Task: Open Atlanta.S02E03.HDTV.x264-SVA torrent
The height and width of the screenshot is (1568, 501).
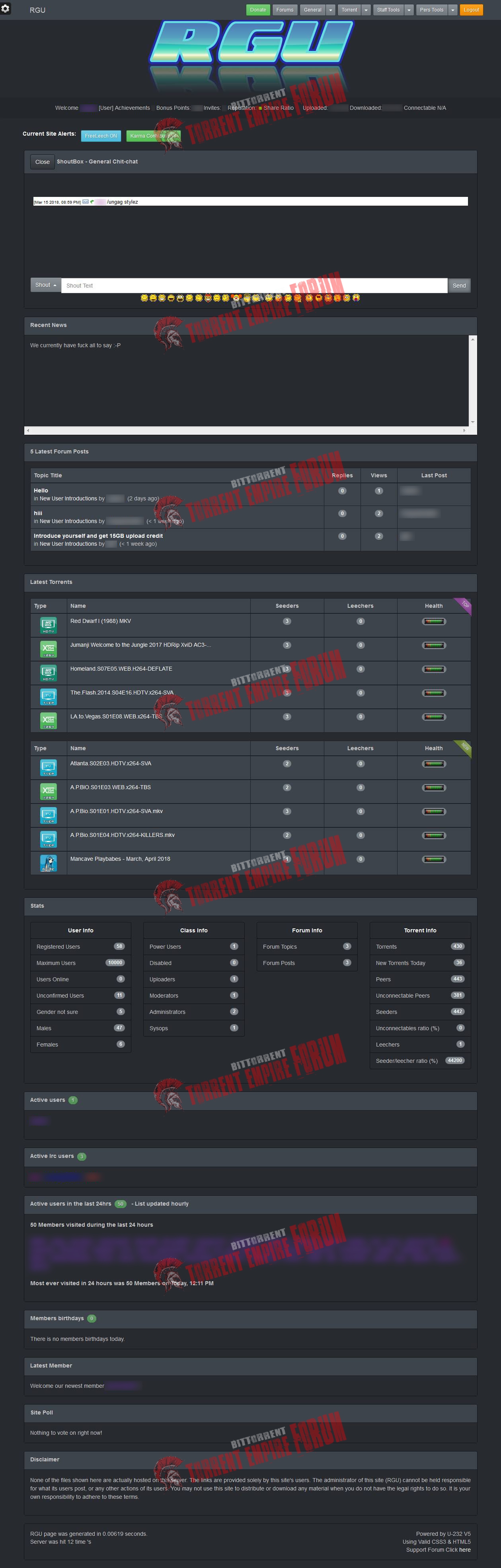Action: tap(111, 763)
